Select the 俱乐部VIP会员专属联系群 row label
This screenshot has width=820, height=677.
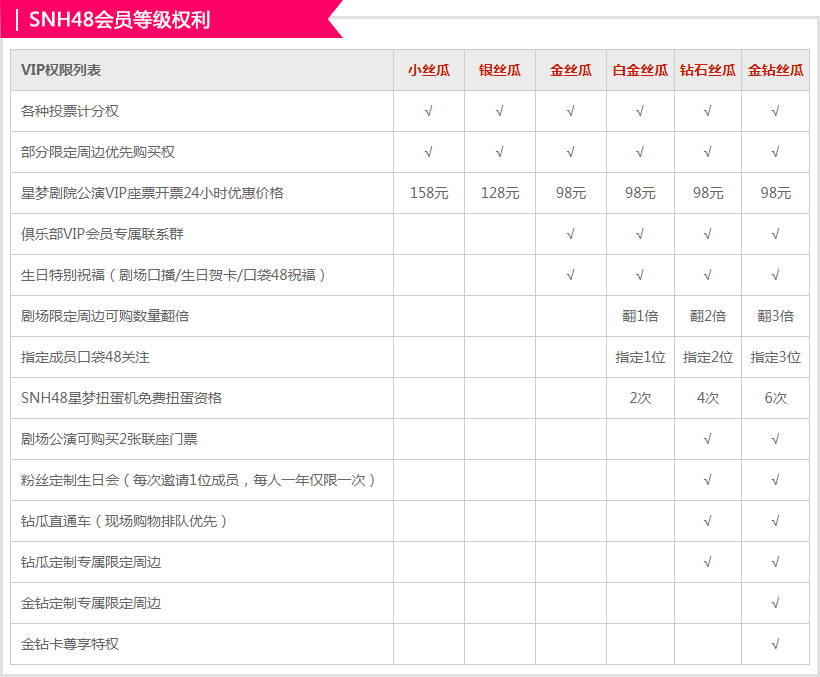tap(102, 234)
